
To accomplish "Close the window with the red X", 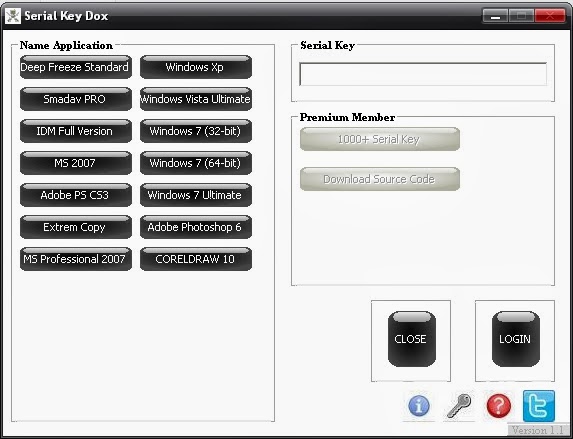I will 550,16.
